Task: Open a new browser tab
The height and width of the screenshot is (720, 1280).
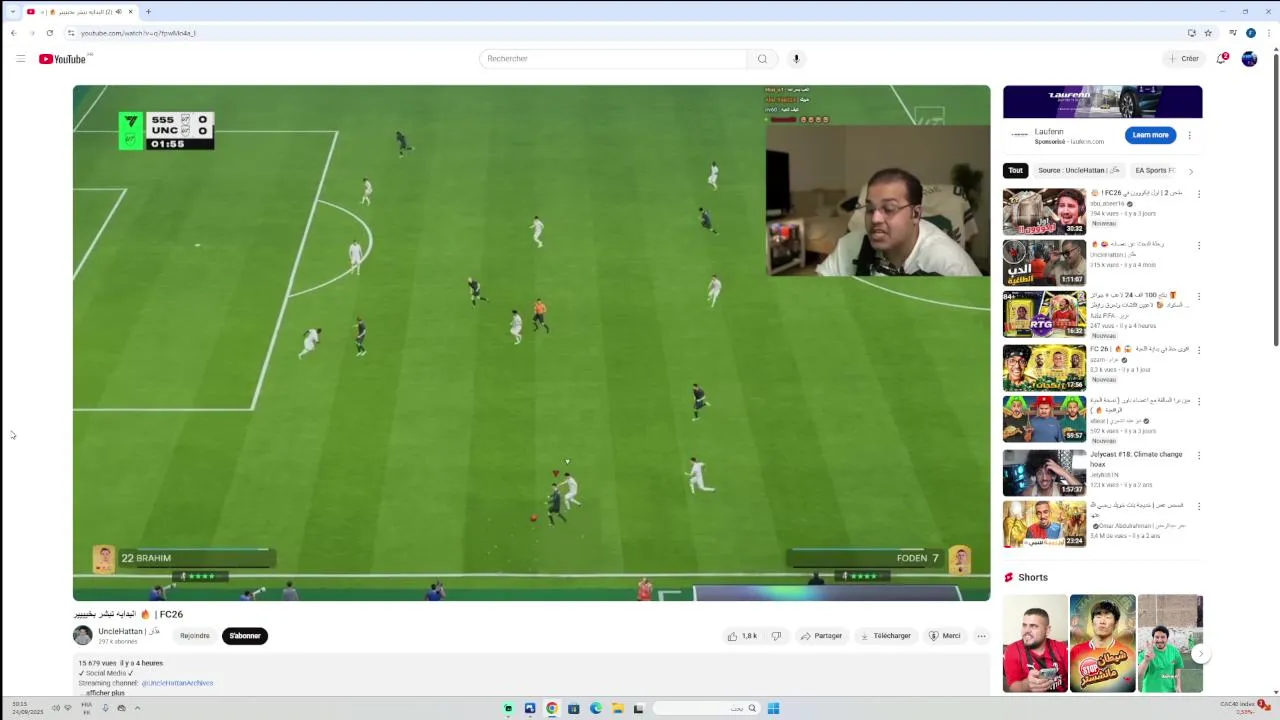Action: click(x=148, y=12)
